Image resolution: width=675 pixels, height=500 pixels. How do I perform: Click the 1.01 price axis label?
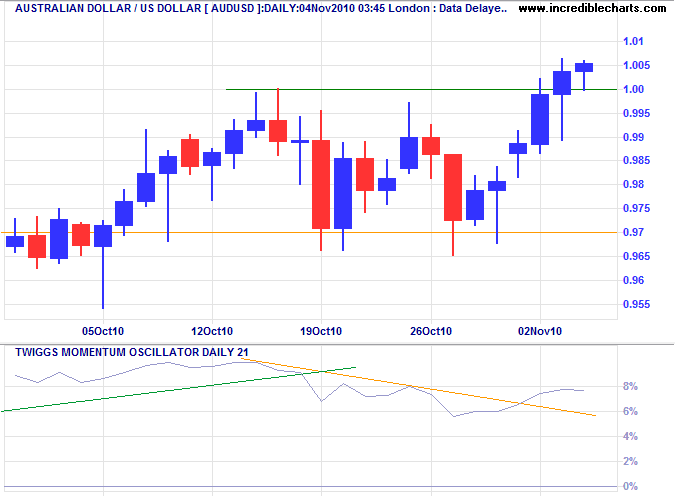(x=633, y=41)
